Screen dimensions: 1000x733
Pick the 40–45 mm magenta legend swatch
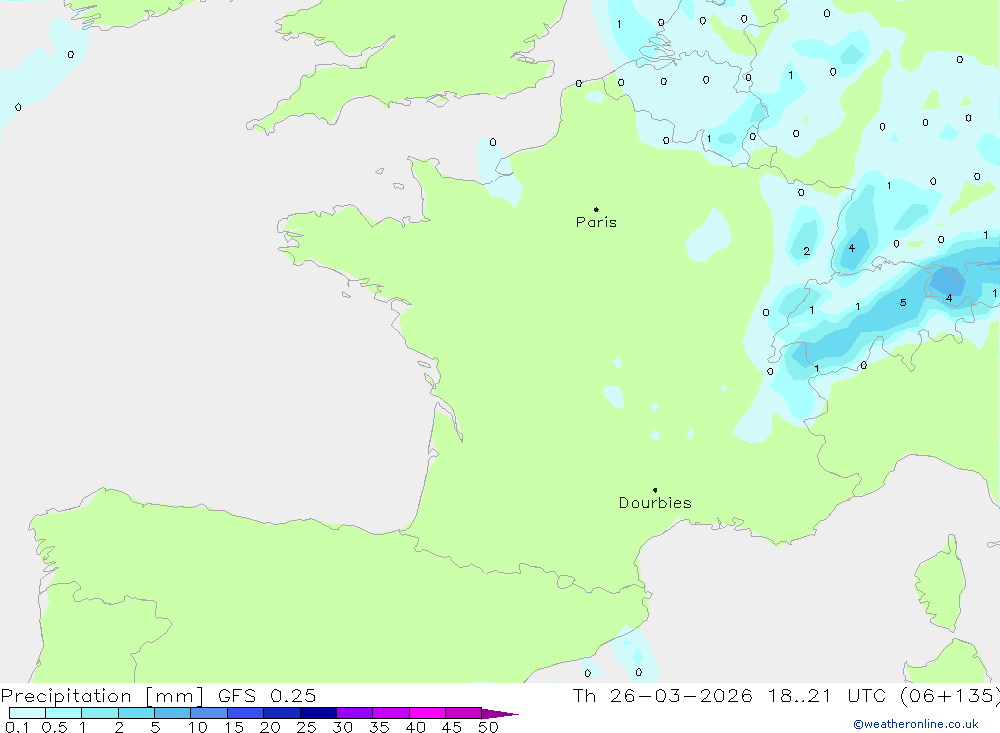click(427, 713)
